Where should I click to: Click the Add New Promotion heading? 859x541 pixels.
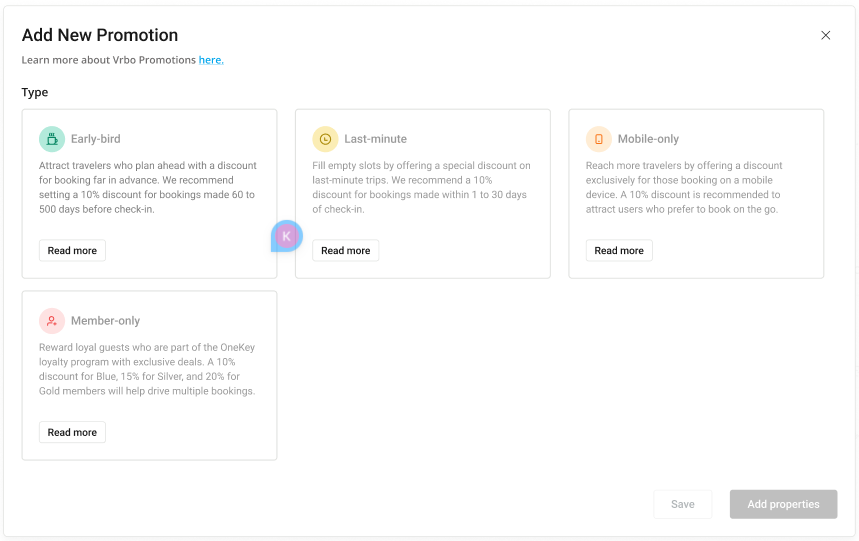100,35
